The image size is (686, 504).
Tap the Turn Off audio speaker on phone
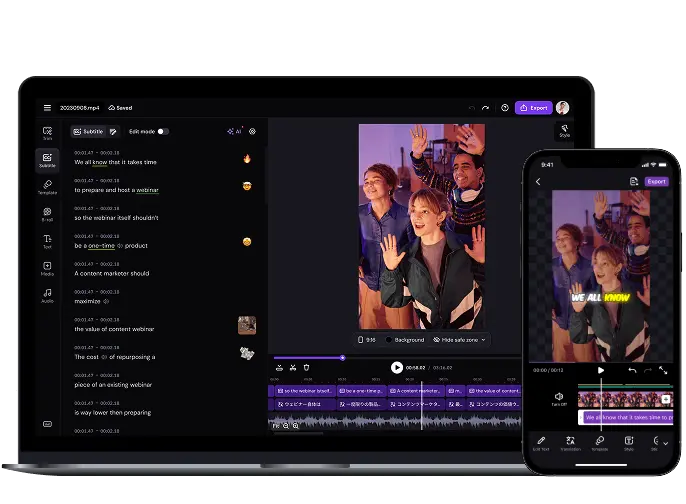tap(559, 399)
